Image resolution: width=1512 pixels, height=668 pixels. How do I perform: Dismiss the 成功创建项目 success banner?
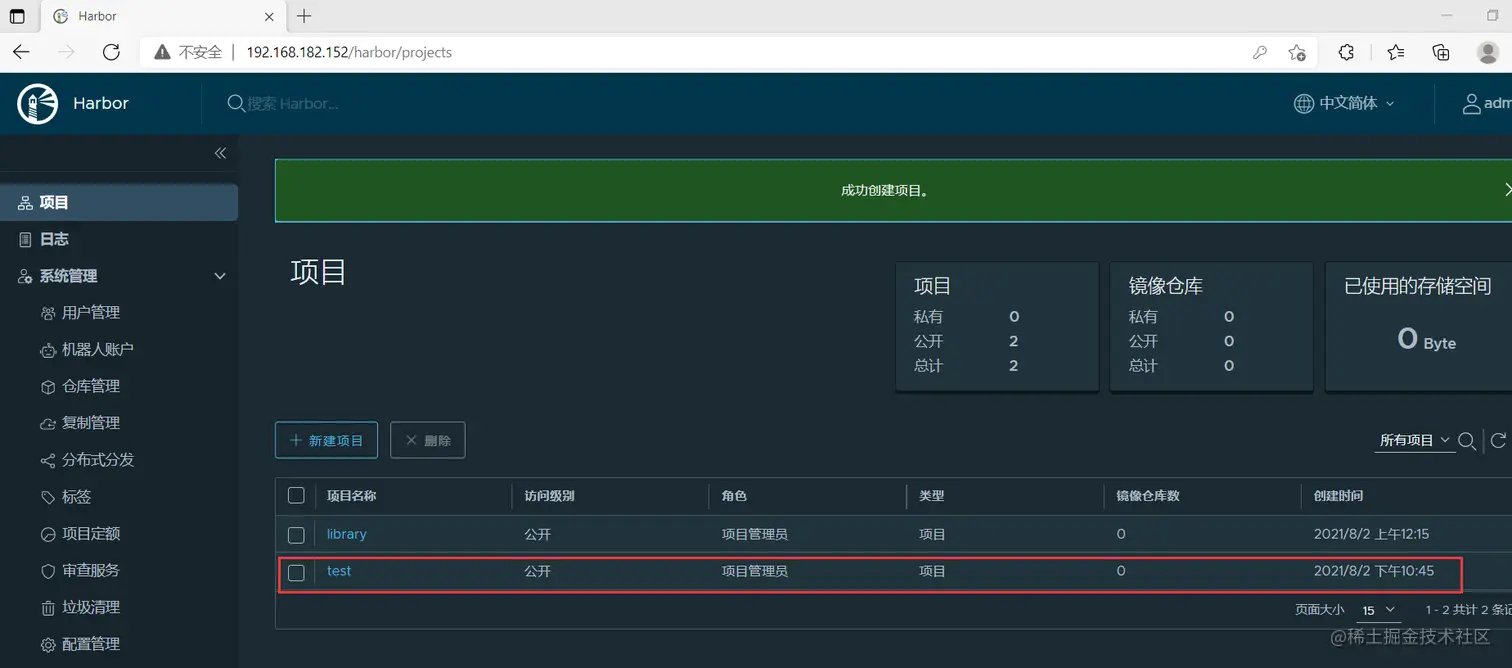(x=1507, y=189)
